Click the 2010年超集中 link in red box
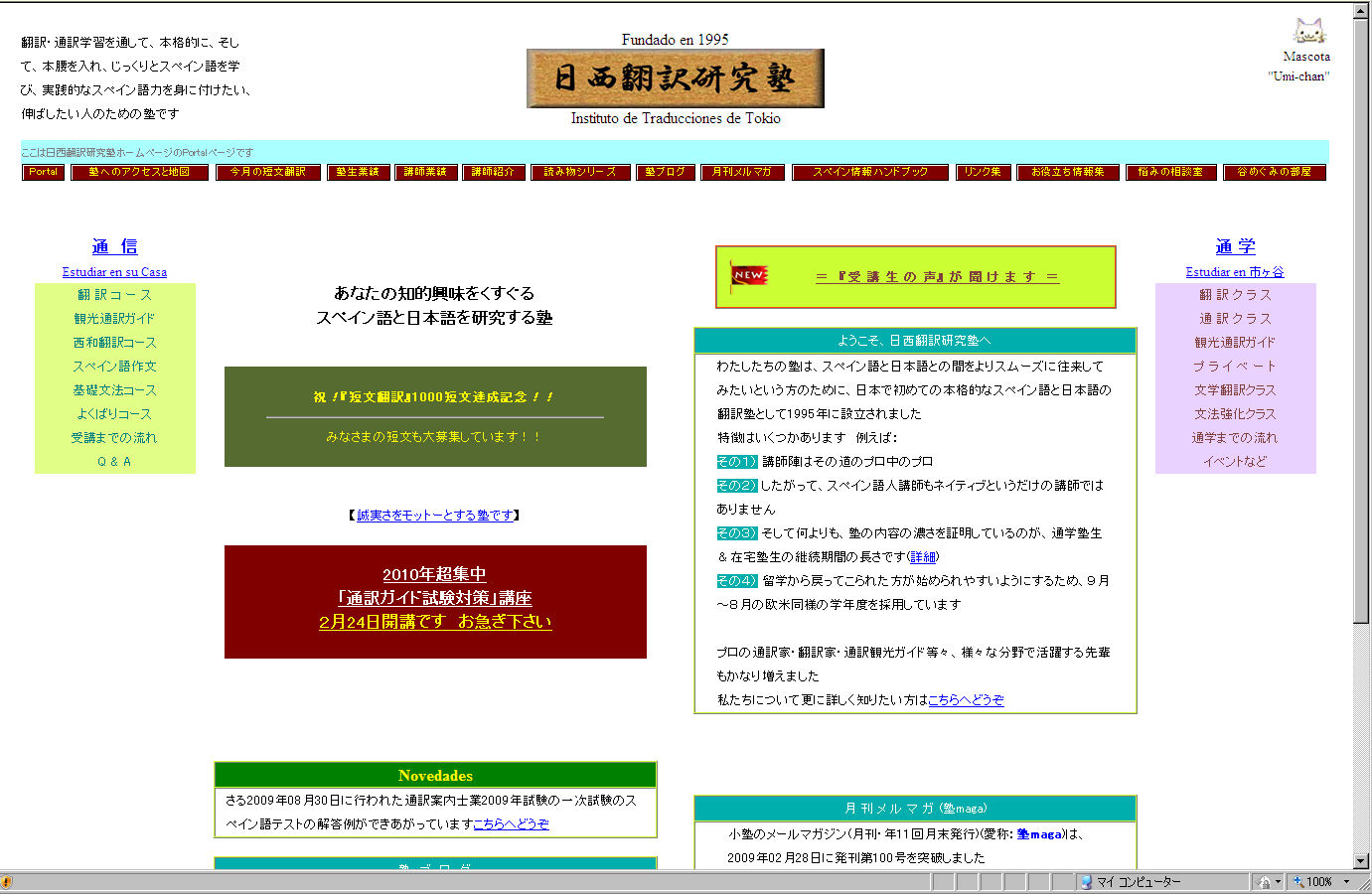1372x894 pixels. 435,574
